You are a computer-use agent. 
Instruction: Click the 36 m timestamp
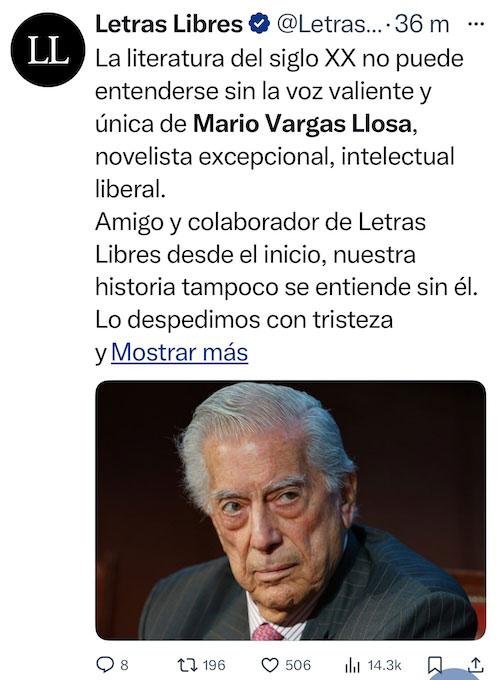(422, 24)
